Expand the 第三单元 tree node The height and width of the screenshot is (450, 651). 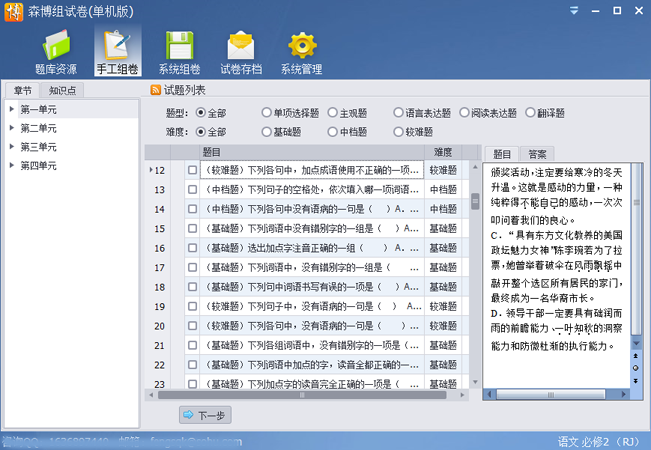[x=11, y=147]
